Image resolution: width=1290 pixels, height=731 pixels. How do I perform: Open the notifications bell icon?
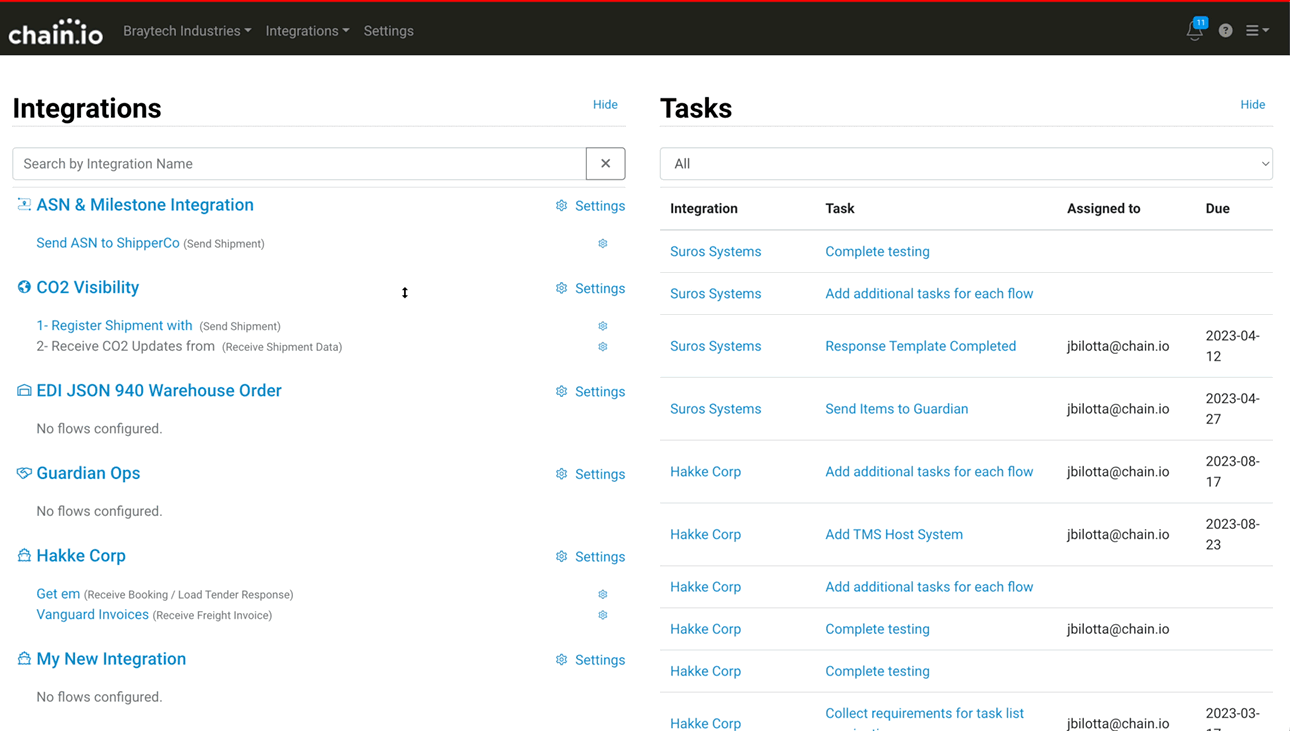point(1195,31)
